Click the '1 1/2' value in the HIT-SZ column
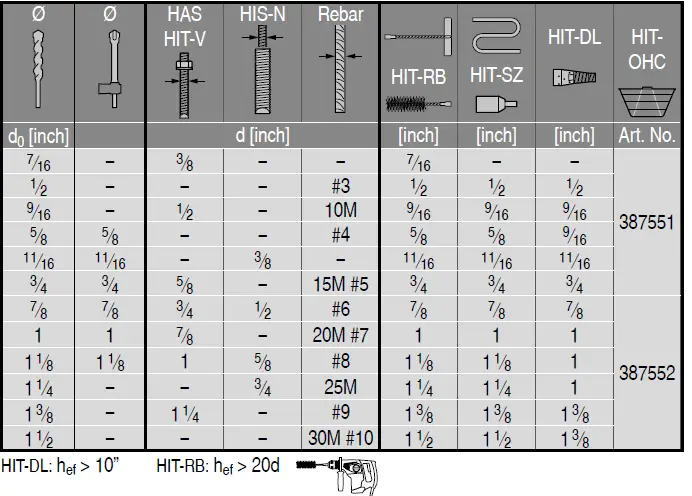The width and height of the screenshot is (692, 496). tap(496, 439)
